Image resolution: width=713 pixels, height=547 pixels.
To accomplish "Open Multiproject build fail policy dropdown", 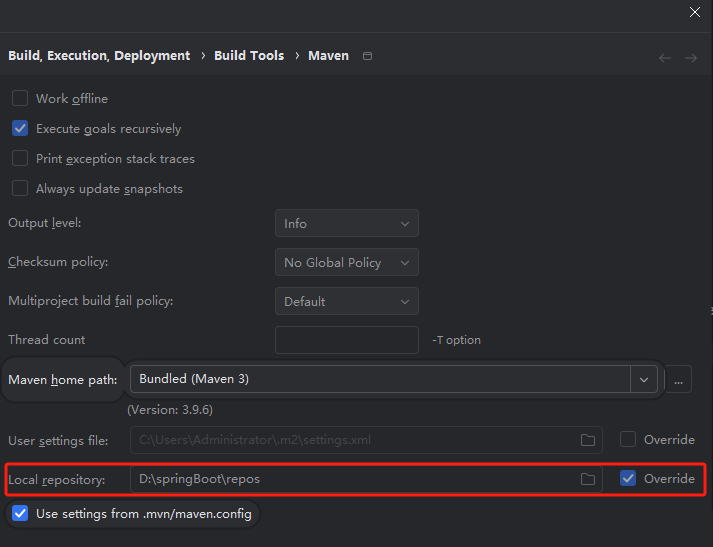I will pyautogui.click(x=346, y=301).
